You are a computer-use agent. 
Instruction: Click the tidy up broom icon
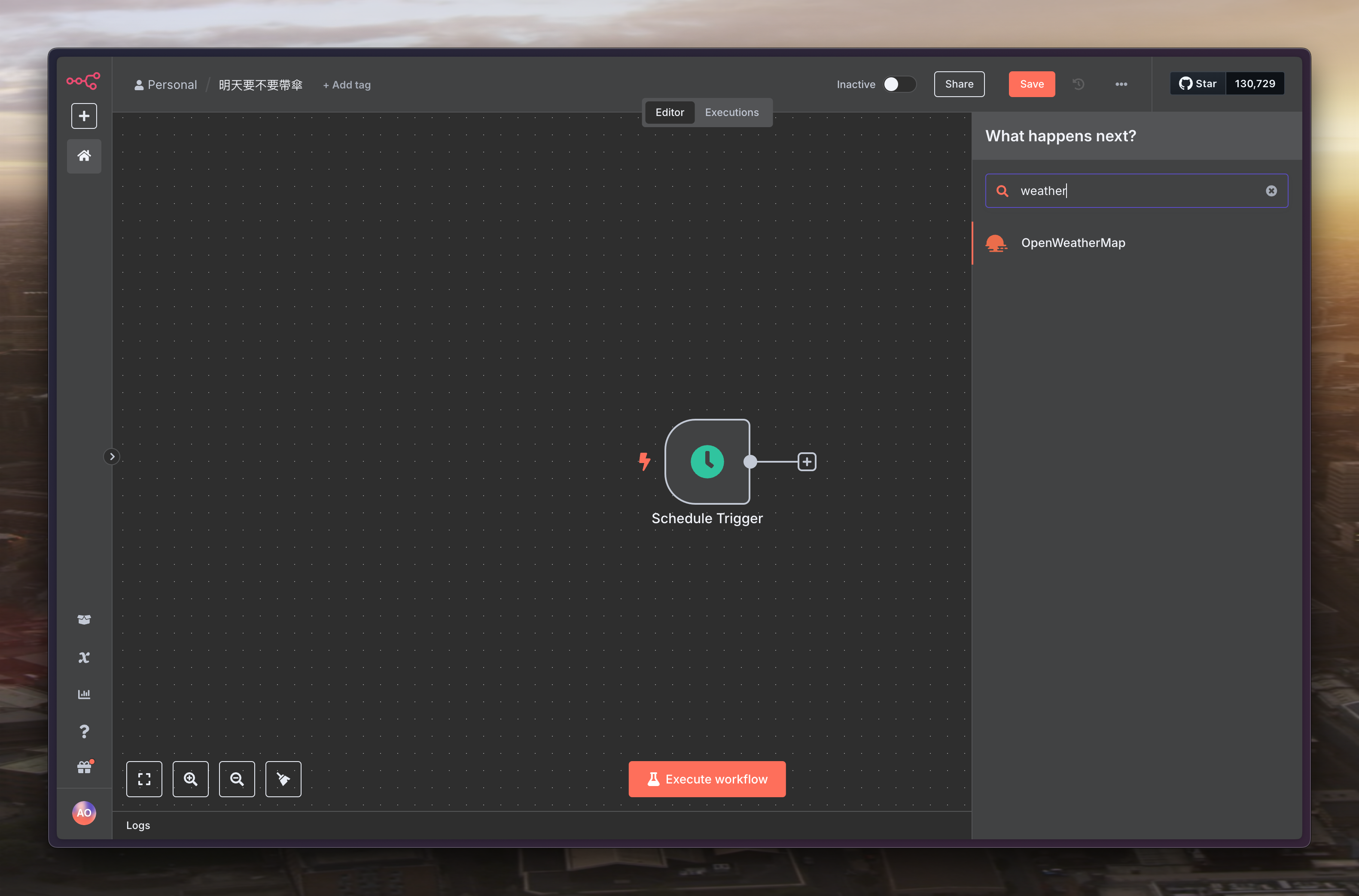[x=283, y=779]
